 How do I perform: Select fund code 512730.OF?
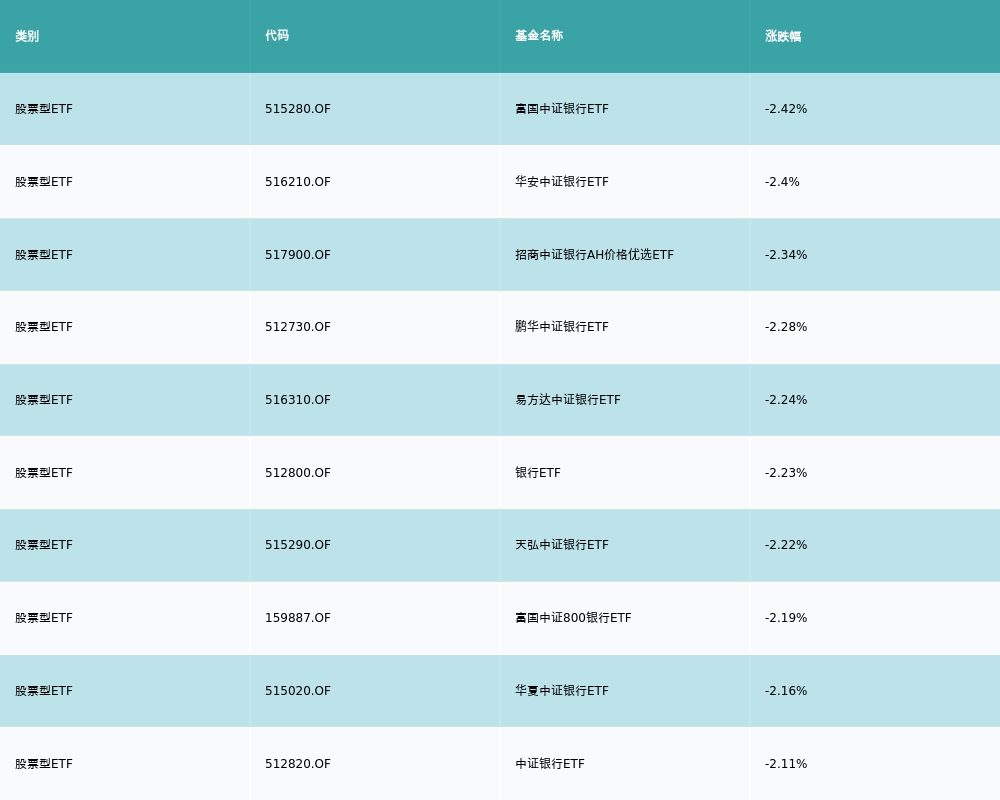[x=298, y=327]
